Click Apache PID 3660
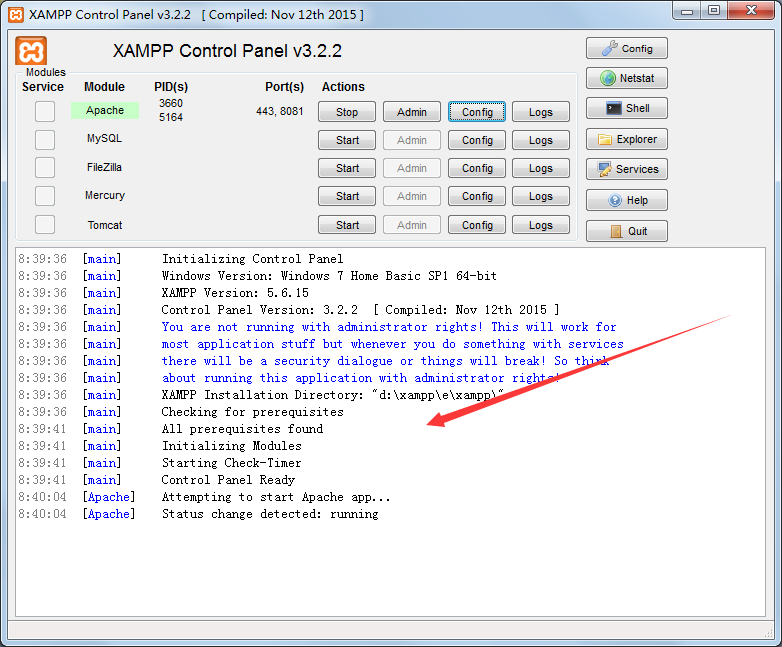This screenshot has width=782, height=647. click(171, 103)
